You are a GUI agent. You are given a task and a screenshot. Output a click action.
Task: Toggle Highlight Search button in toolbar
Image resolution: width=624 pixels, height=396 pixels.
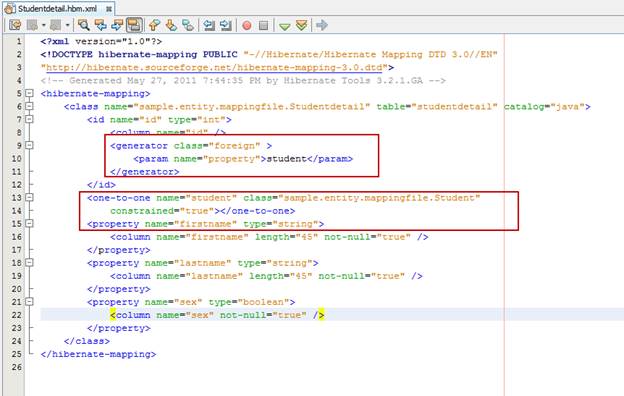[x=134, y=25]
